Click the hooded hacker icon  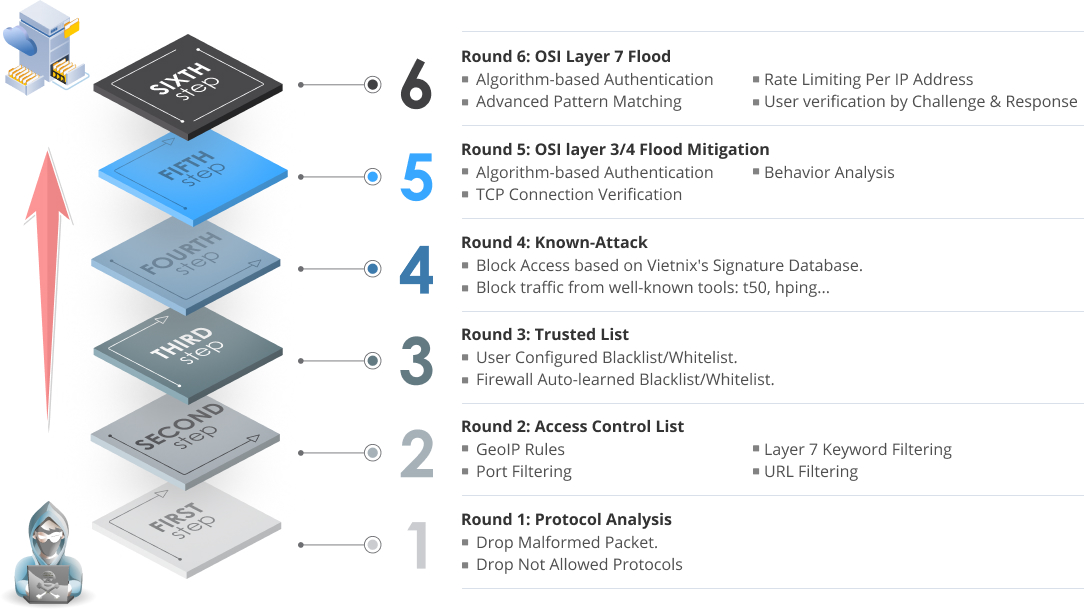coord(49,553)
